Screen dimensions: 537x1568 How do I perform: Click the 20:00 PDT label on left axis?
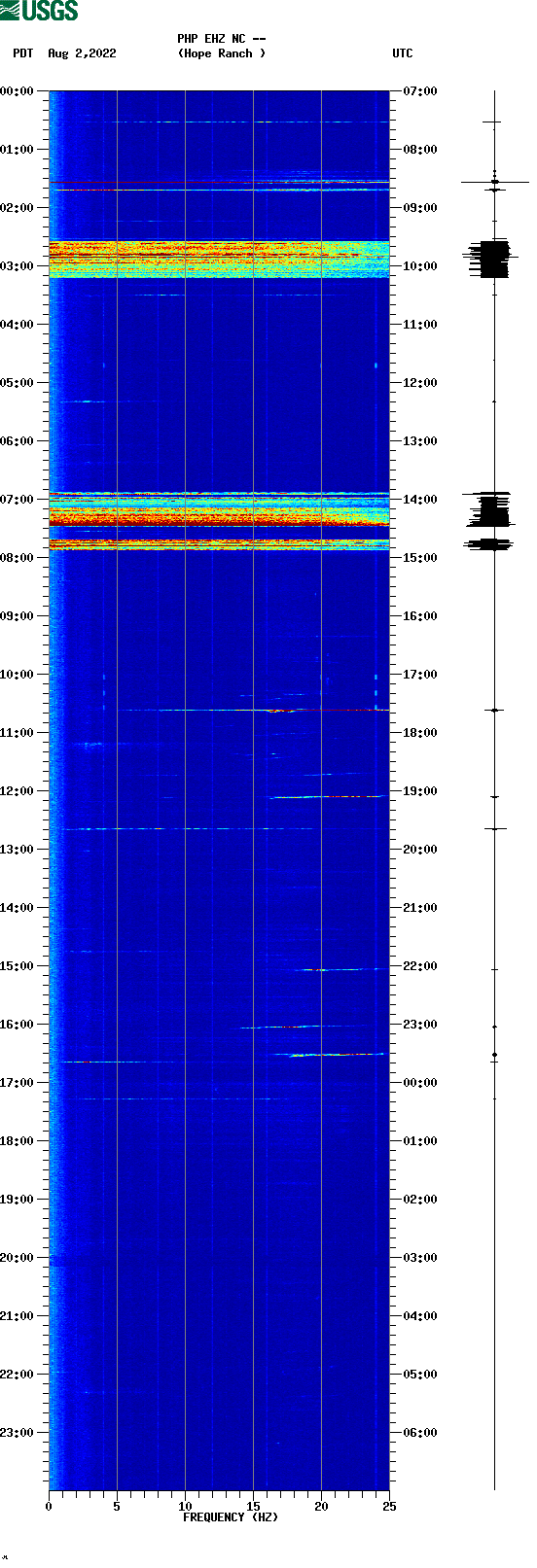(18, 1258)
